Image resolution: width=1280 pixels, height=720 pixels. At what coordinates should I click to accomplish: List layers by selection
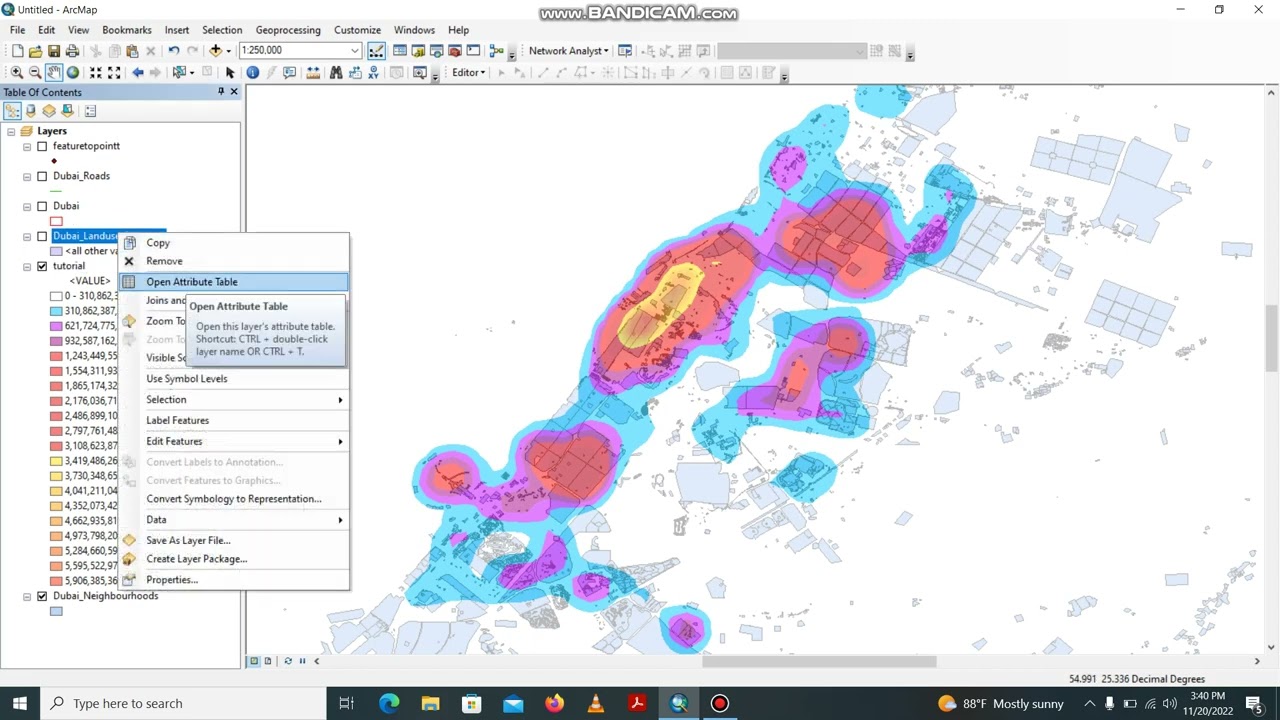point(67,111)
